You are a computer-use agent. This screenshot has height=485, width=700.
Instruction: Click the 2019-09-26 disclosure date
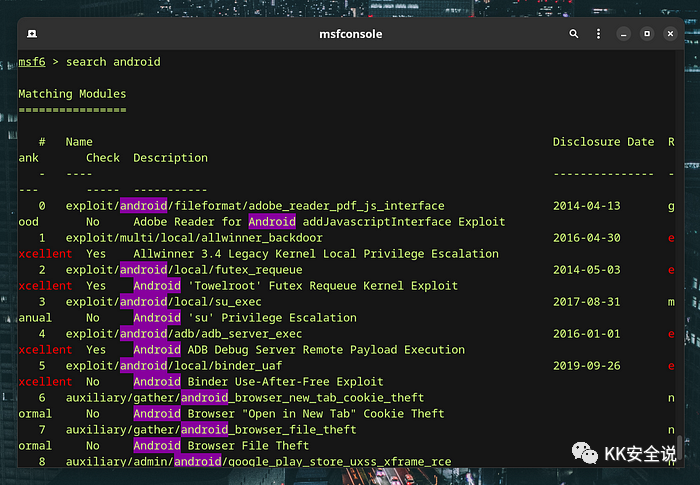click(587, 366)
